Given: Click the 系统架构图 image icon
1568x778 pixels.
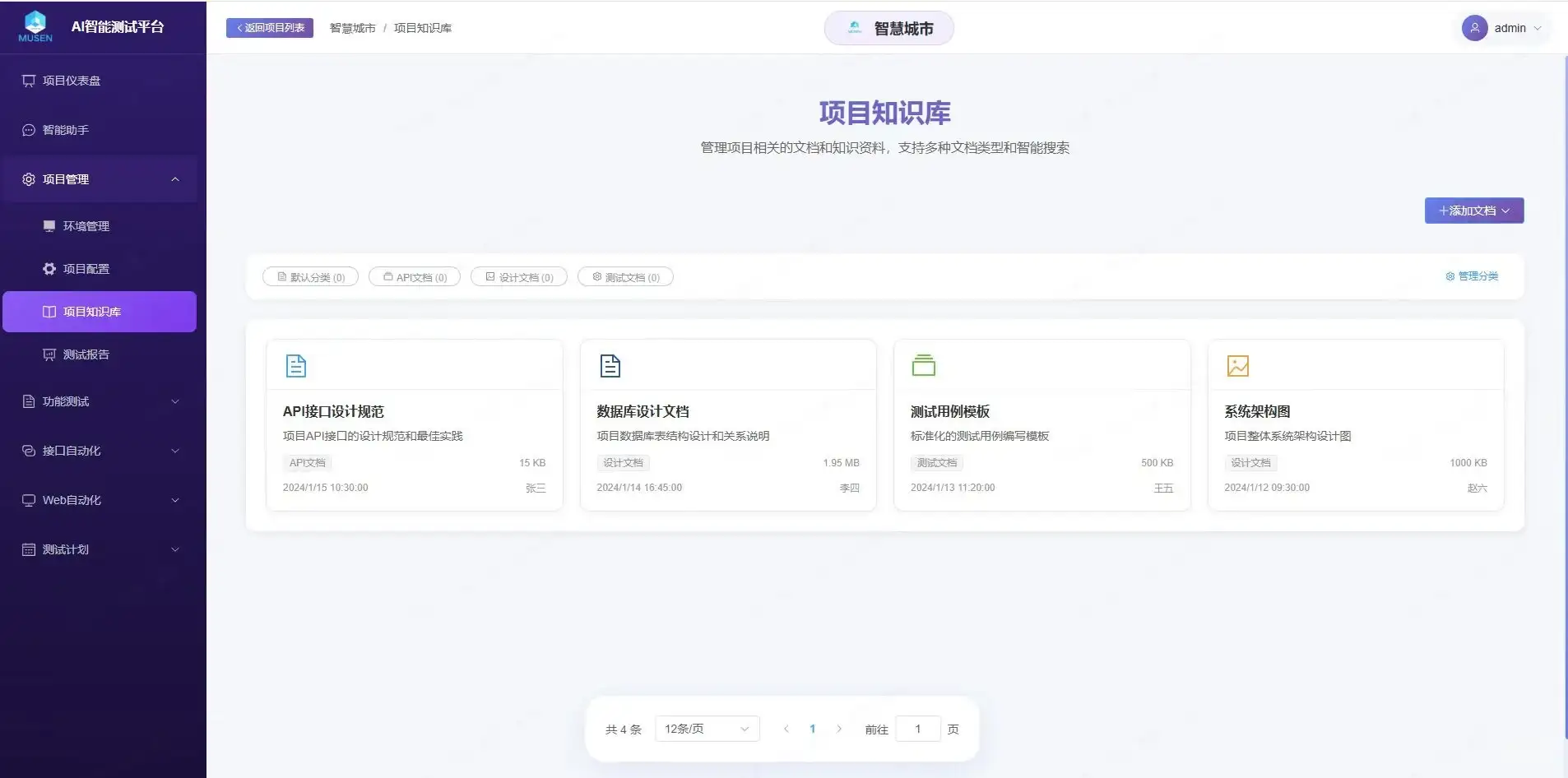Looking at the screenshot, I should pos(1236,365).
